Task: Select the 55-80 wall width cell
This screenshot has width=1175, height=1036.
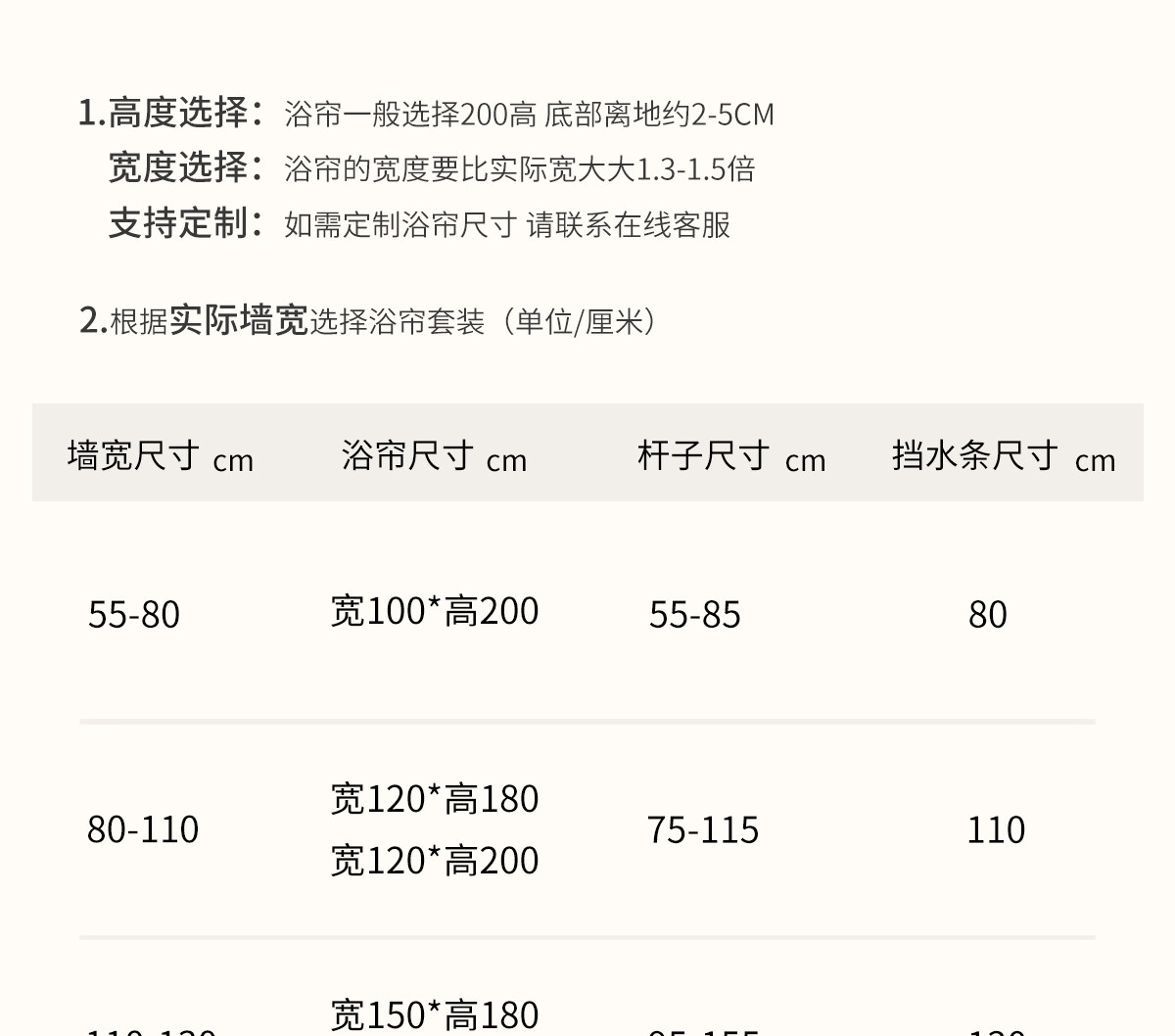Action: pyautogui.click(x=134, y=615)
